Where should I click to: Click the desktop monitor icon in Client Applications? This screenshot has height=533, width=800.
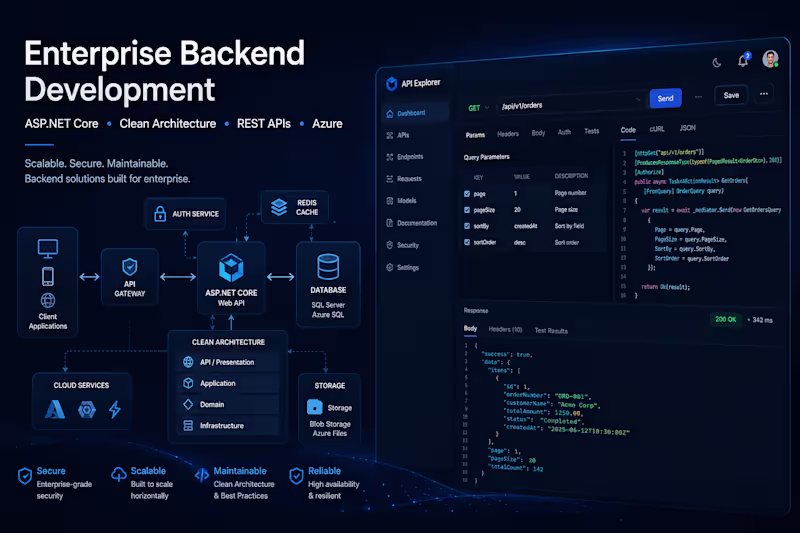pyautogui.click(x=48, y=248)
